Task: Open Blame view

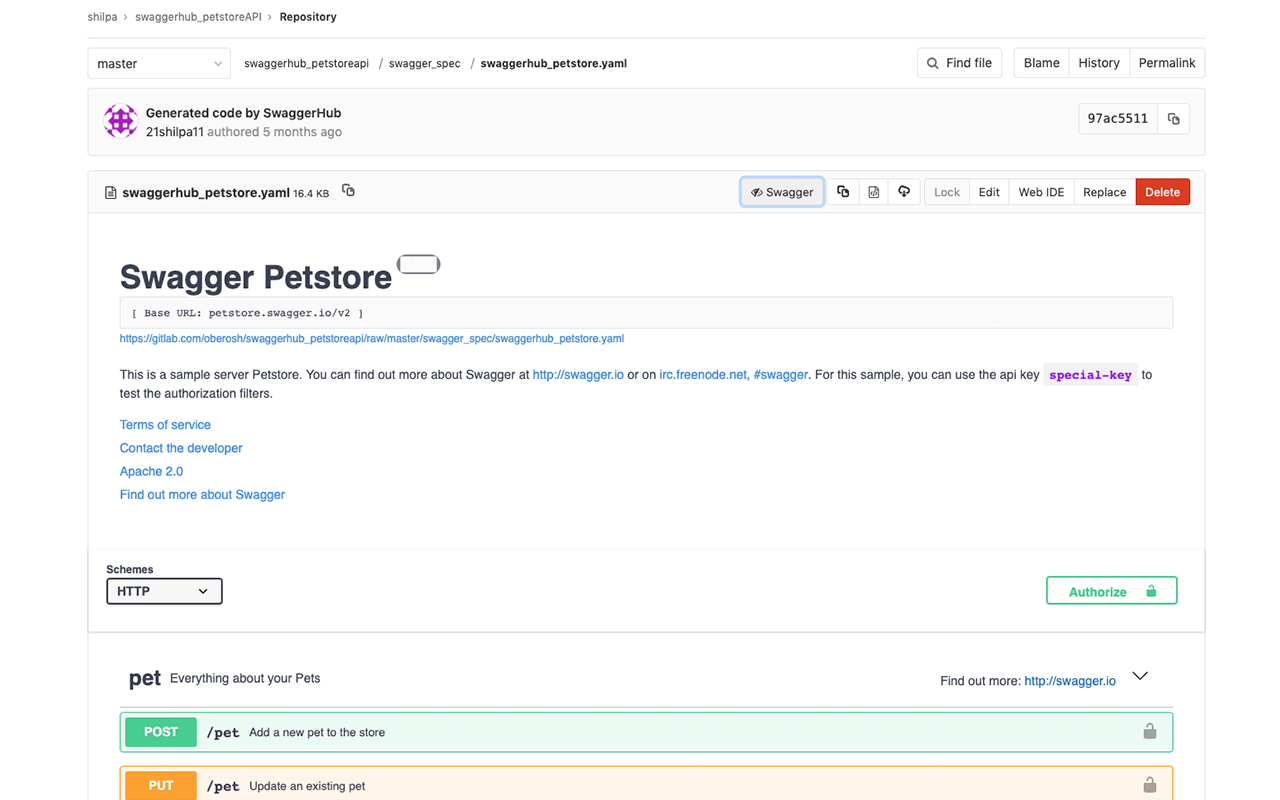Action: click(1042, 63)
